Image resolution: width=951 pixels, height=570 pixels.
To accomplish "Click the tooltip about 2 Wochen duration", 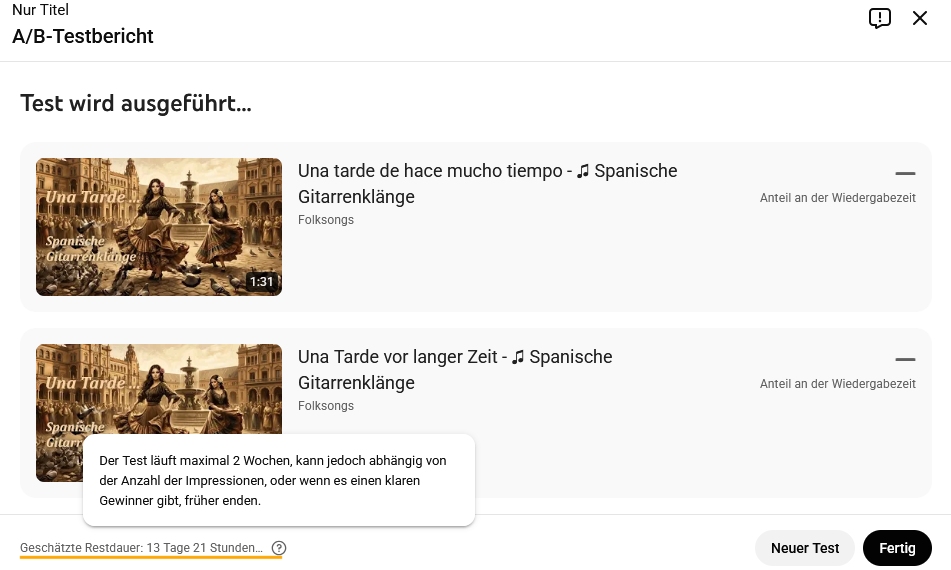I will [x=278, y=480].
